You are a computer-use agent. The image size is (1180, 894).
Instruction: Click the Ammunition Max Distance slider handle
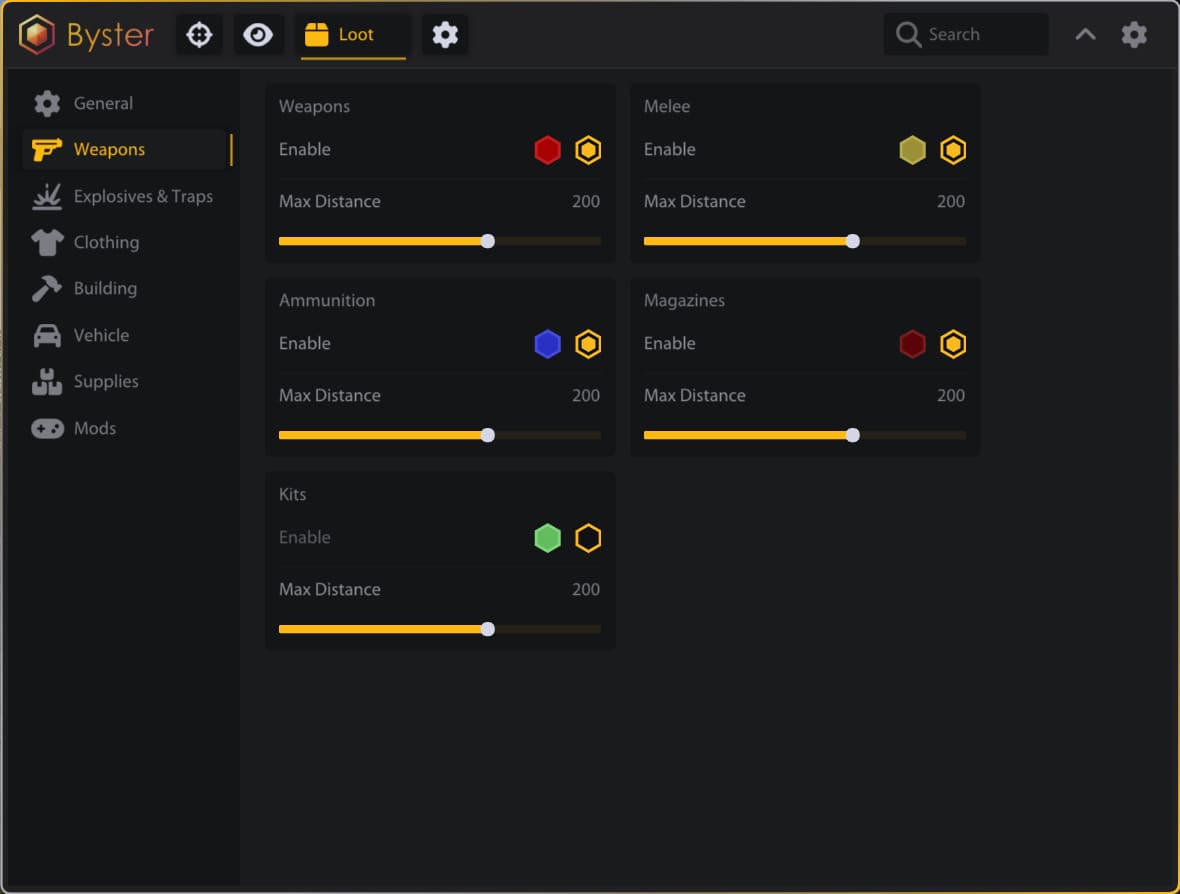(488, 435)
